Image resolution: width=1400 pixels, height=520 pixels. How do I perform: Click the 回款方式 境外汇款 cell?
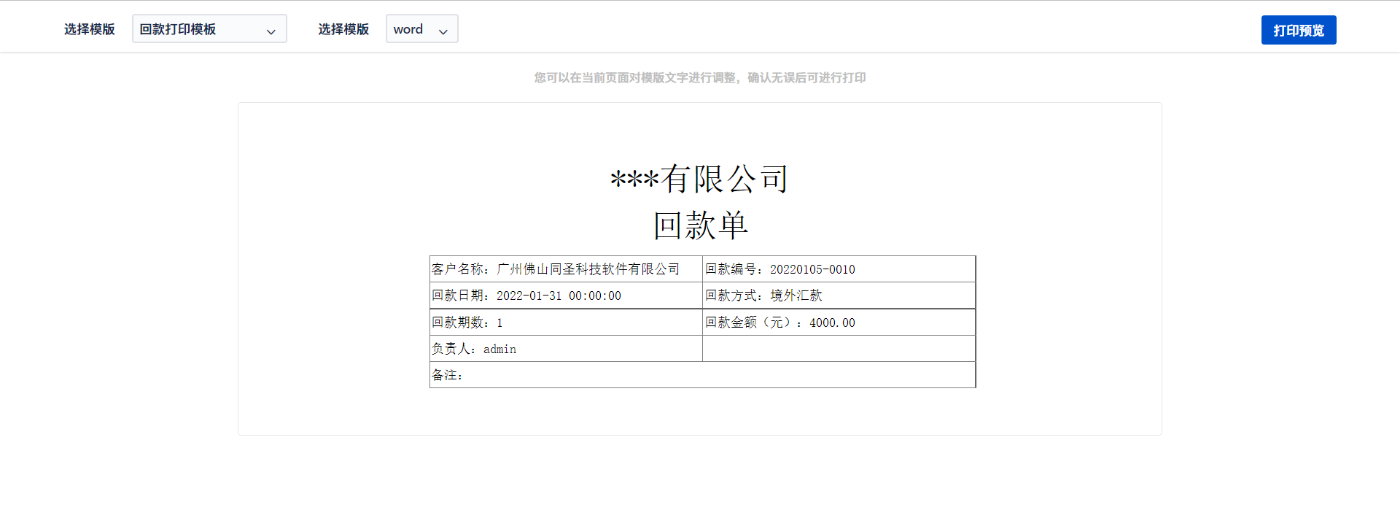(838, 296)
